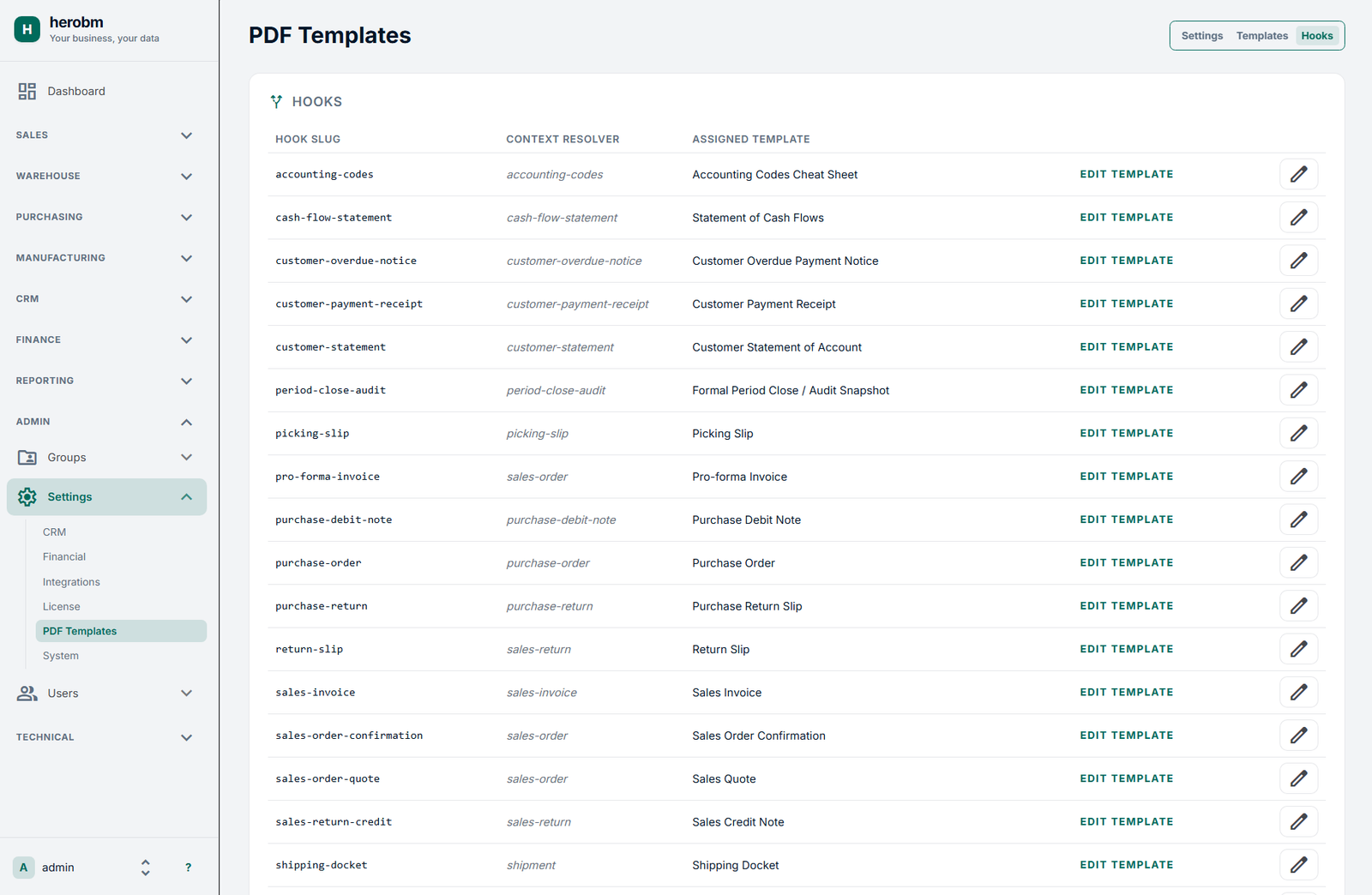
Task: Click pencil icon in sales-order-confirmation row
Action: coord(1298,736)
